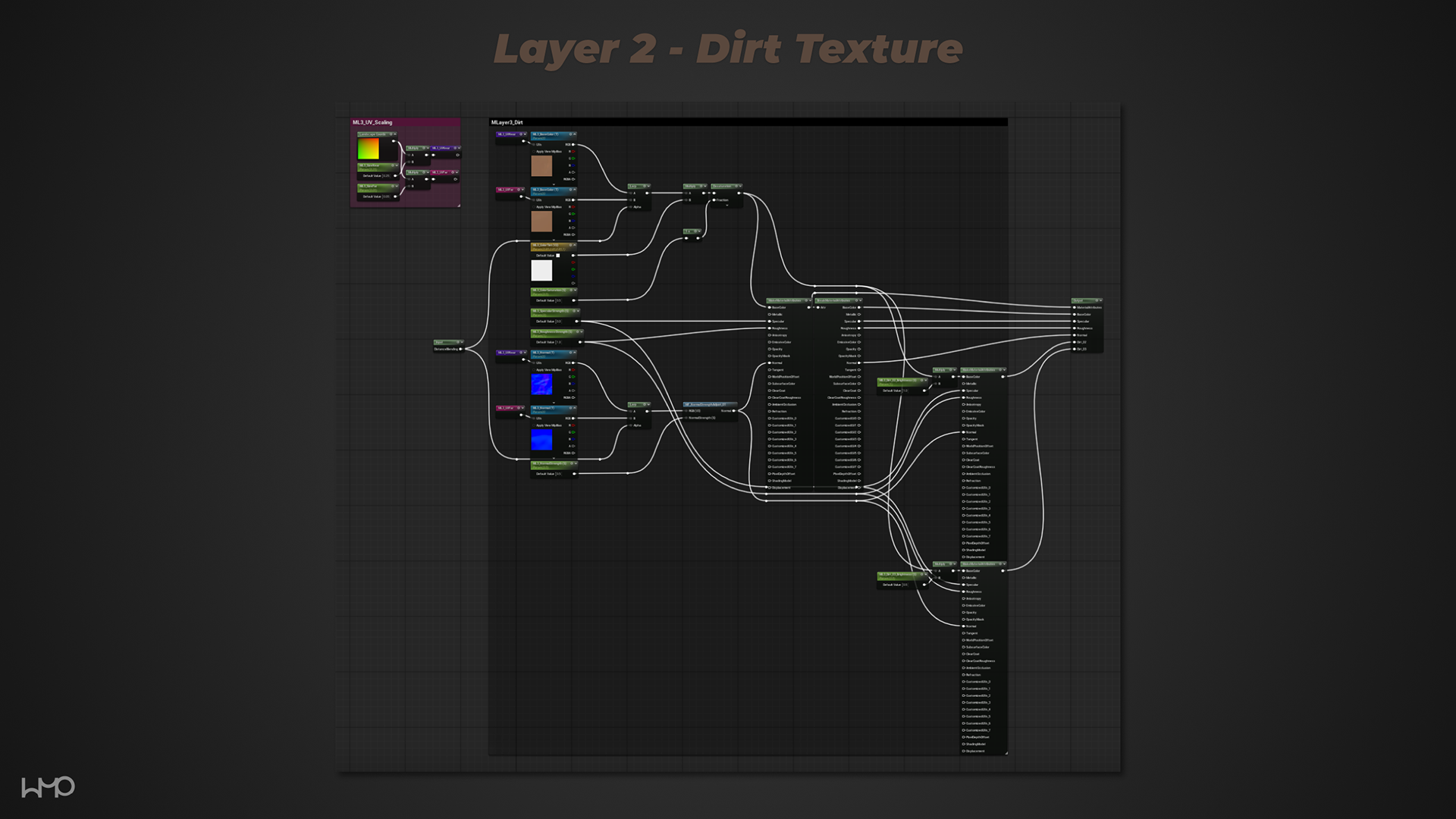Click the ML3_ColorSaturation Default Value field
The image size is (1456, 819).
558,300
